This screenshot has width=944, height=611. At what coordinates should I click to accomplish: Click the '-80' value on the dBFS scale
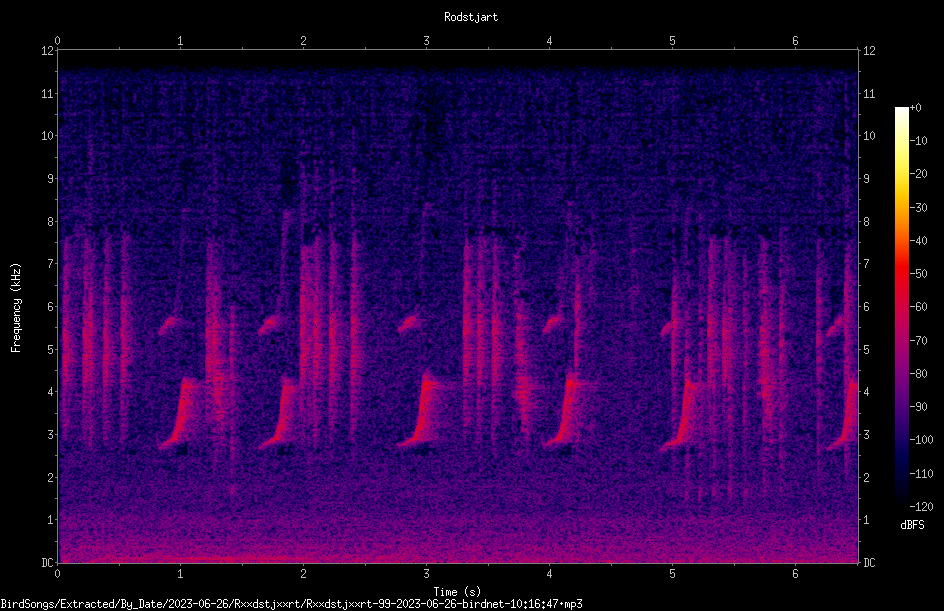tap(918, 374)
